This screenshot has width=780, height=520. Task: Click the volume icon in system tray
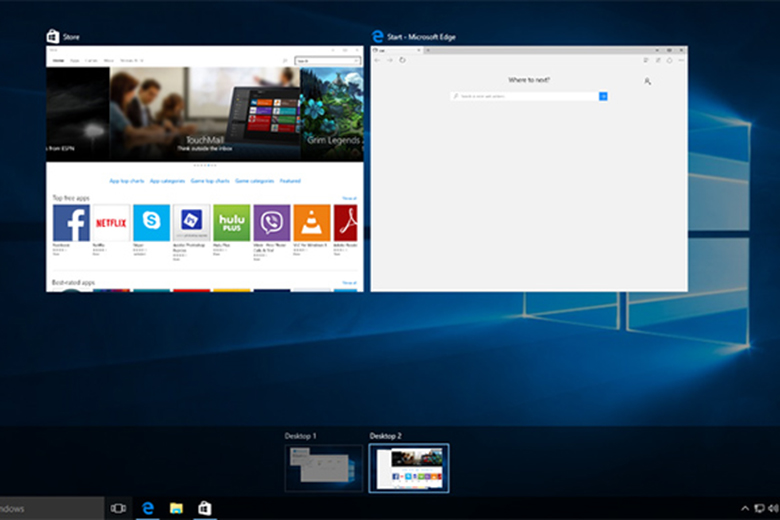pyautogui.click(x=773, y=508)
